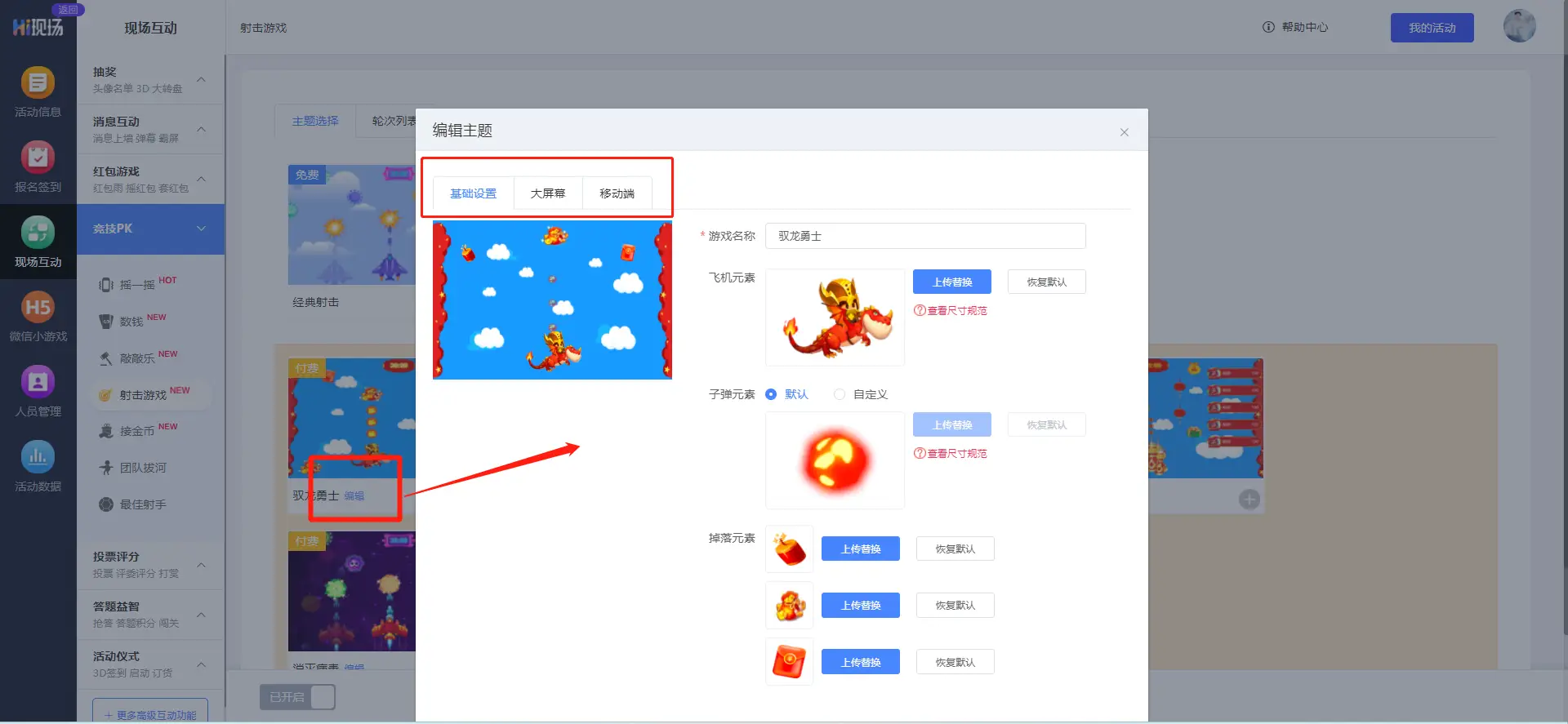Open the 活动数据 chart icon
Screen dimensions: 1568x724
pos(38,457)
